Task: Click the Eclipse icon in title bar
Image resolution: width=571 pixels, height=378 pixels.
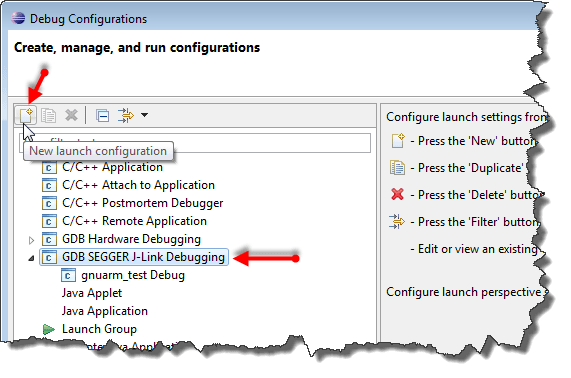Action: [x=18, y=18]
